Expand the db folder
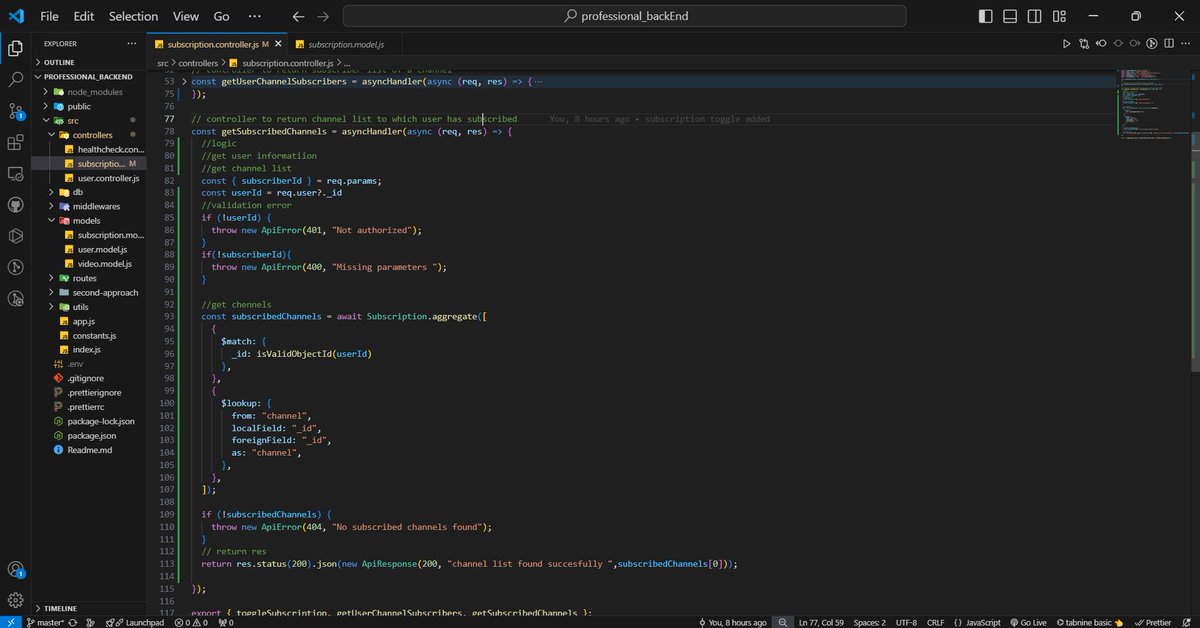This screenshot has width=1200, height=628. point(88,192)
